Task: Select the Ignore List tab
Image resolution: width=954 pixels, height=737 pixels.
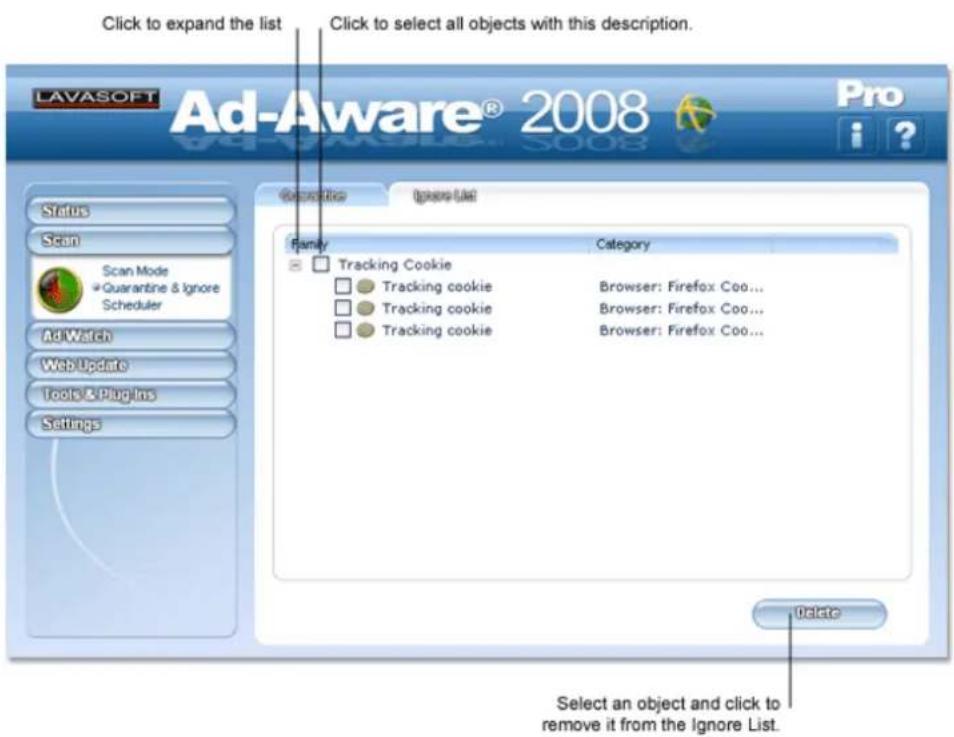Action: (x=444, y=195)
